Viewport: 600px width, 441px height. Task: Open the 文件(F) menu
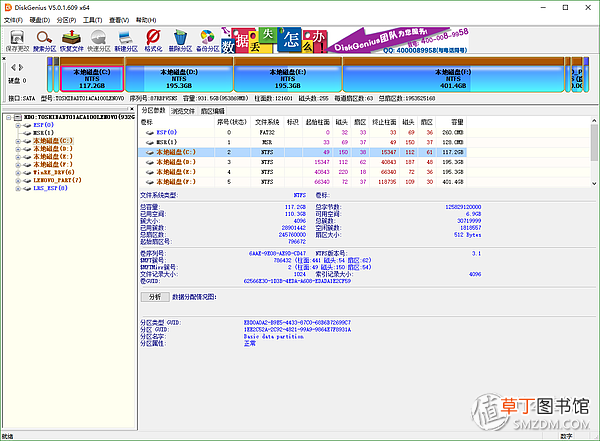[x=13, y=20]
